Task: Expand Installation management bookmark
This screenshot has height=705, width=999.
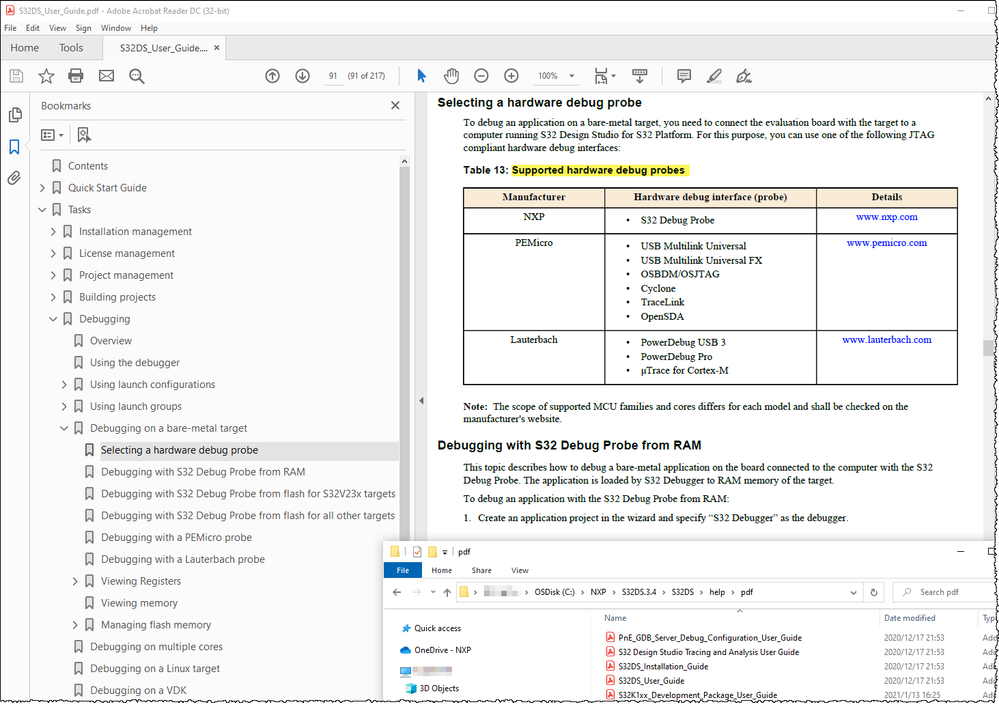Action: pos(53,232)
